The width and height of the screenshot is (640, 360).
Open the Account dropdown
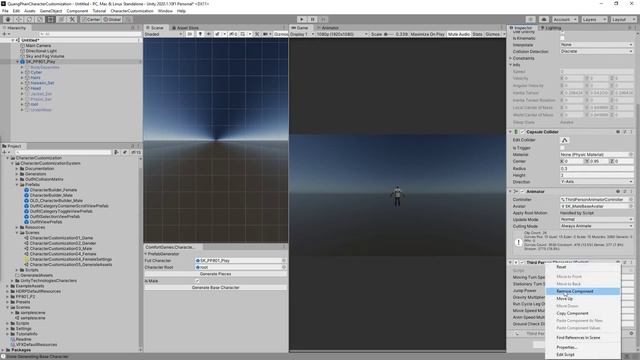pos(565,19)
